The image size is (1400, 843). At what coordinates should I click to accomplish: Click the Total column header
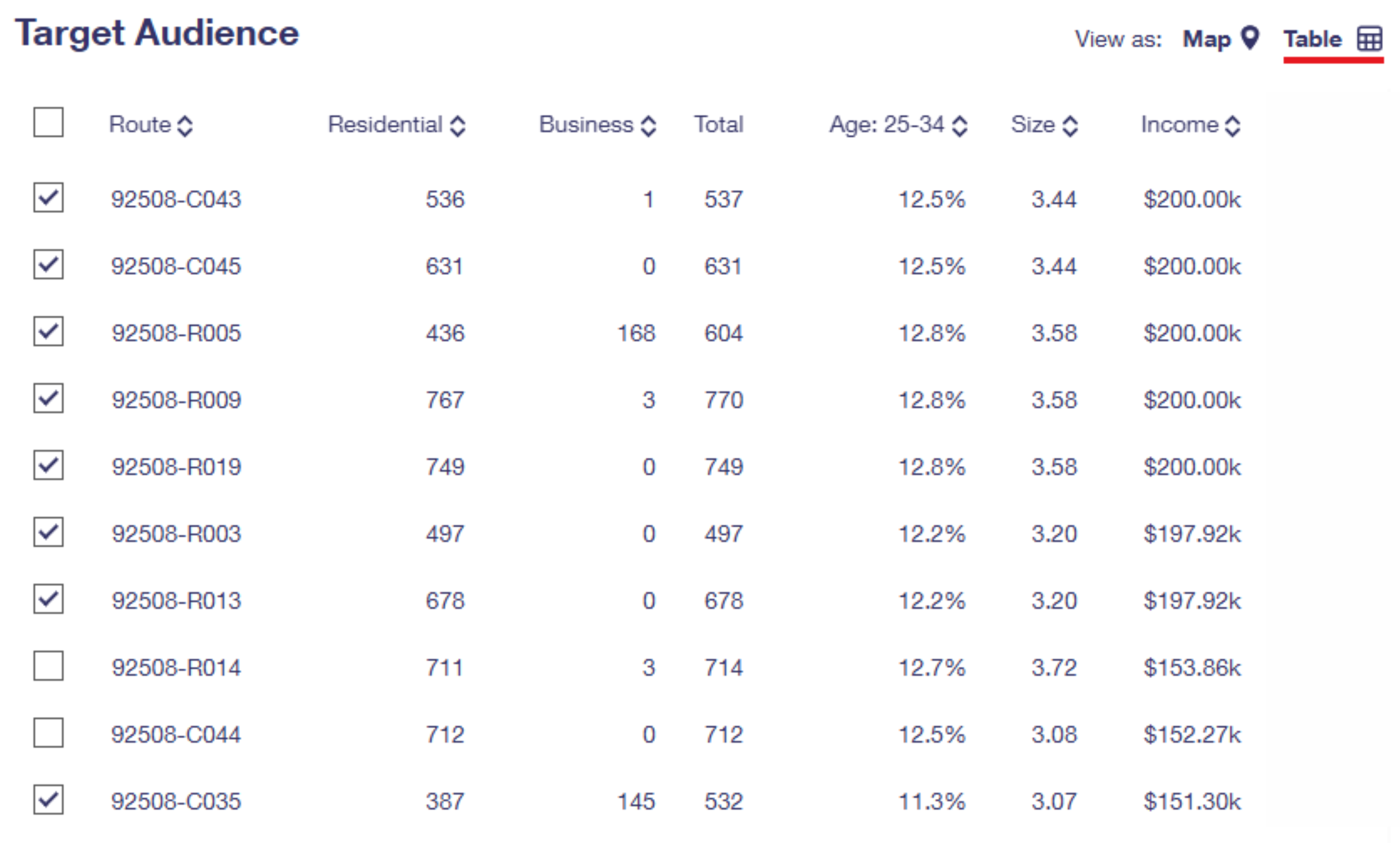coord(719,124)
